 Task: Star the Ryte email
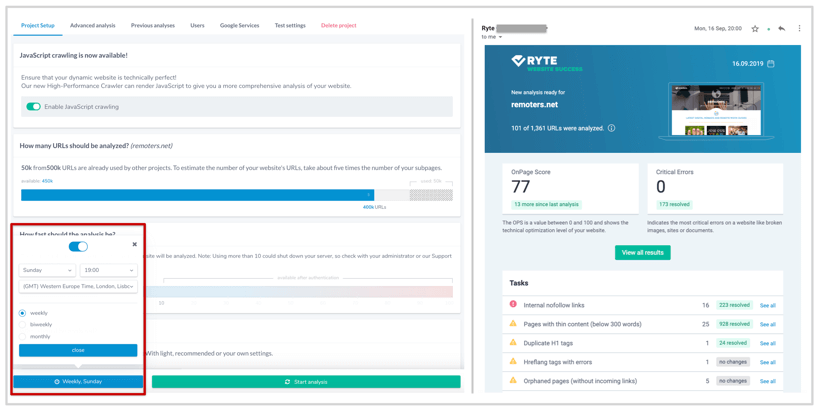coord(755,29)
